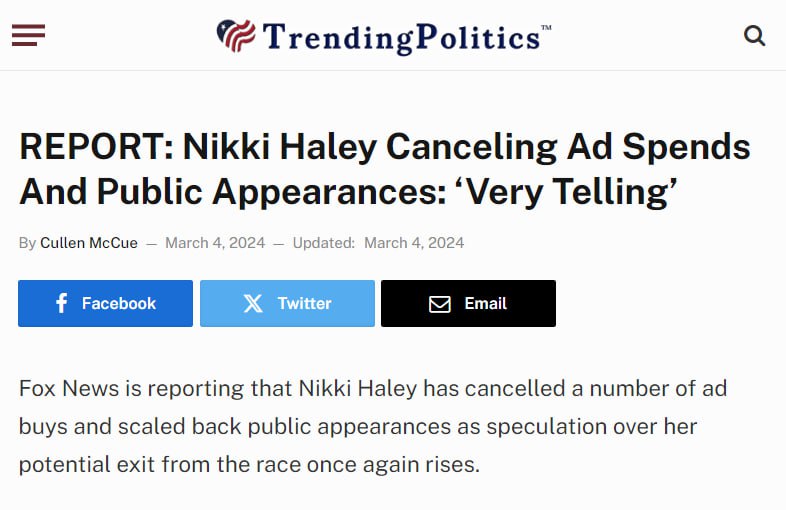Click the Updated date of the article
786x510 pixels.
(414, 243)
